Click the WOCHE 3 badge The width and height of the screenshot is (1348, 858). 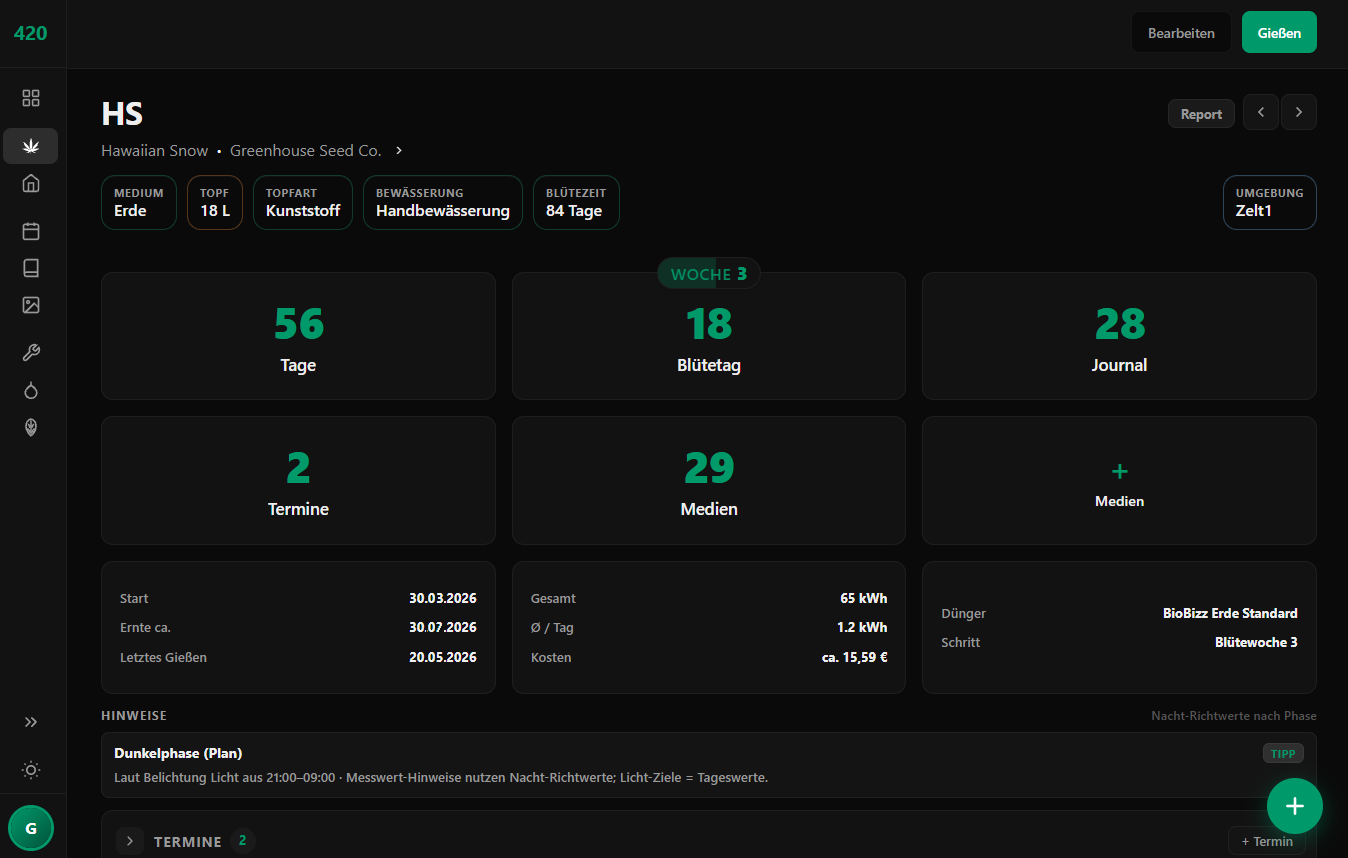click(x=709, y=274)
